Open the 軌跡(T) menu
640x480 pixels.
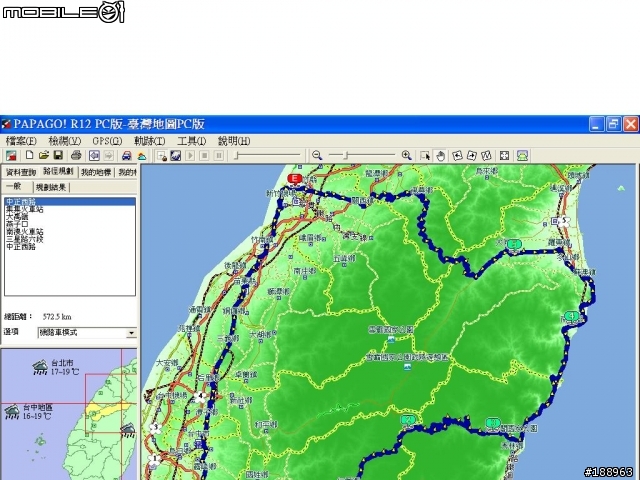point(149,141)
